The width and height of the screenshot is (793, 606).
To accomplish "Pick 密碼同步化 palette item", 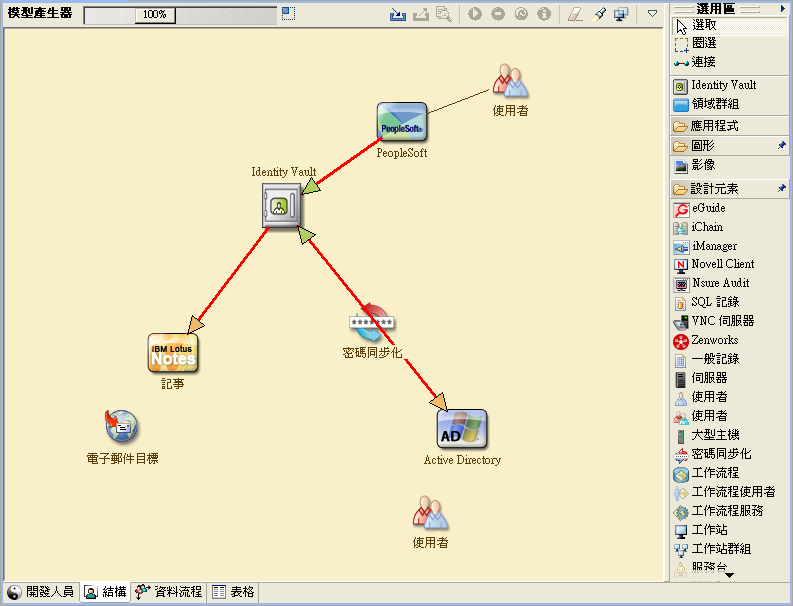I will (731, 454).
